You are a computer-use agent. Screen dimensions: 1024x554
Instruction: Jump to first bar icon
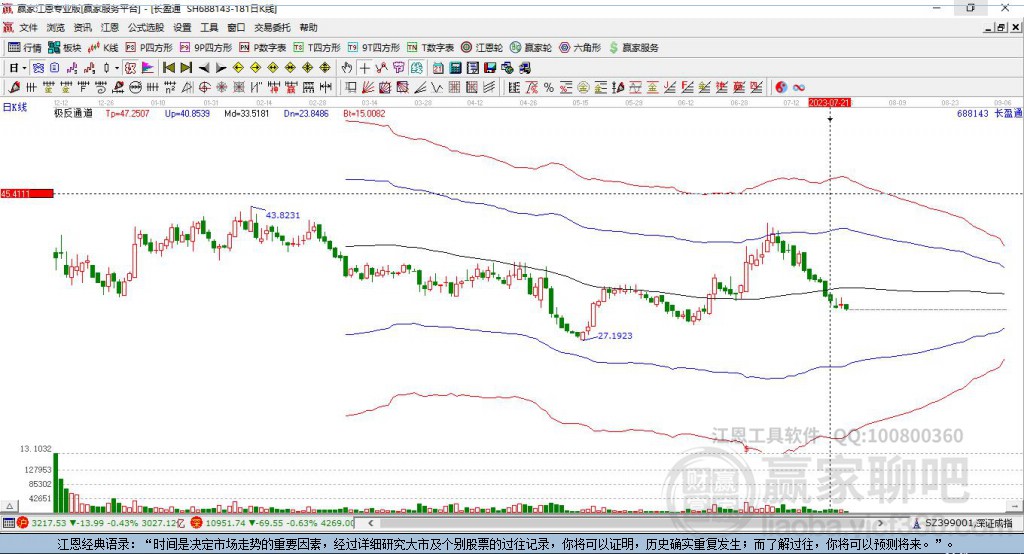point(168,68)
